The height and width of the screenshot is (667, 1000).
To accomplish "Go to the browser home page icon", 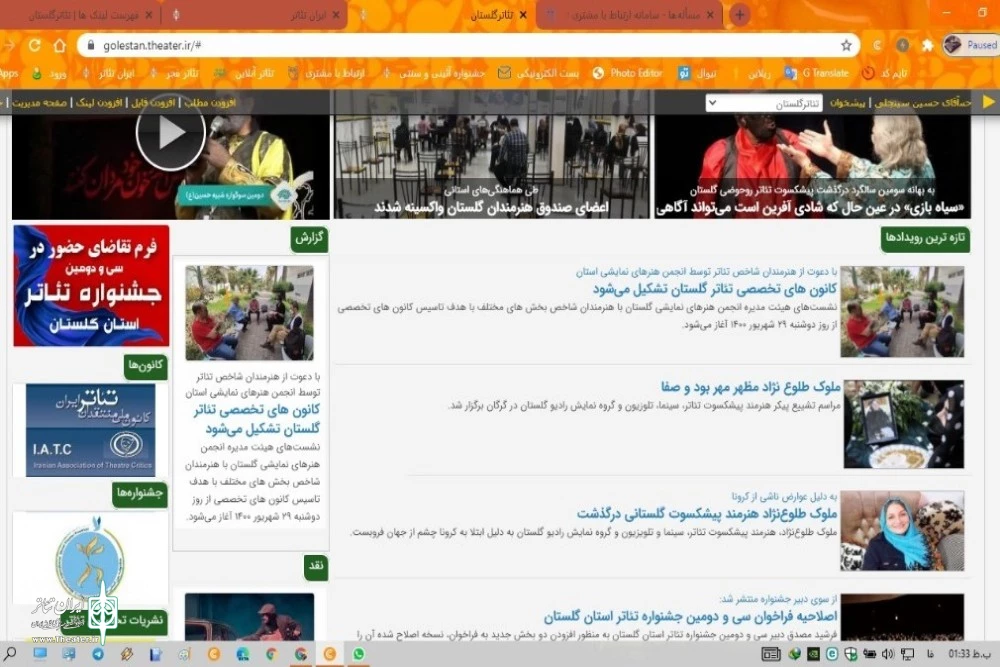I will (59, 45).
